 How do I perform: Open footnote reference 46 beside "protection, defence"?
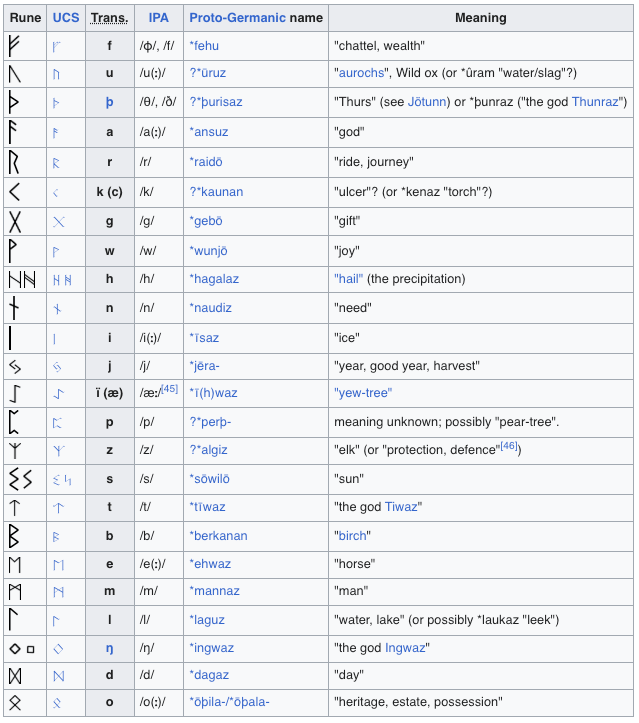point(508,446)
